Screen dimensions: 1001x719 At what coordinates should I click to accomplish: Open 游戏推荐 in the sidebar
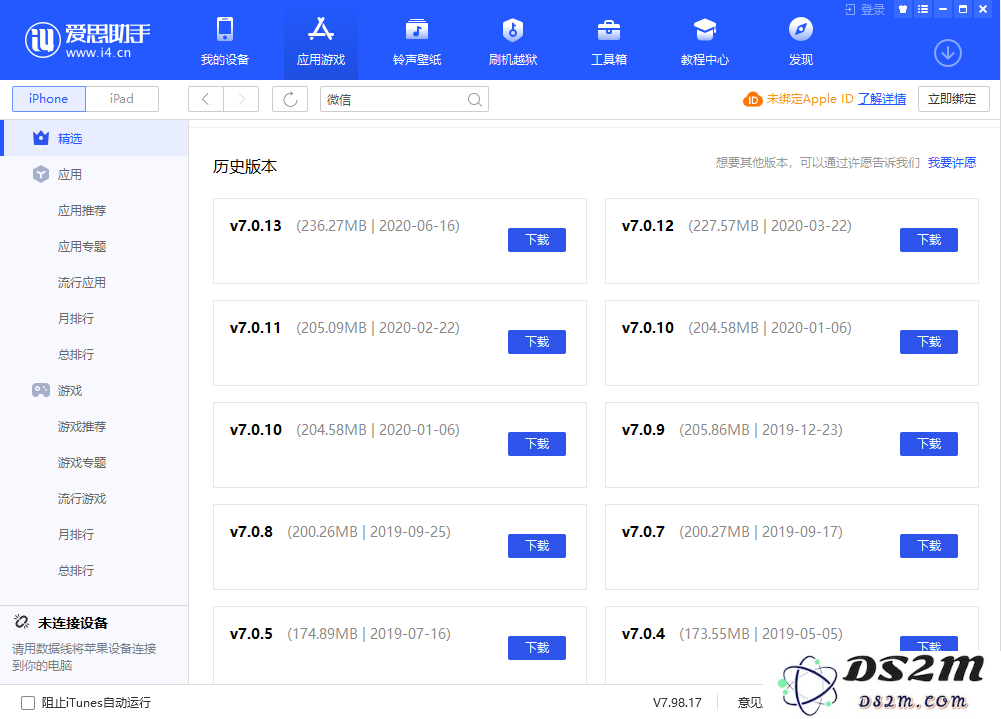click(x=82, y=426)
